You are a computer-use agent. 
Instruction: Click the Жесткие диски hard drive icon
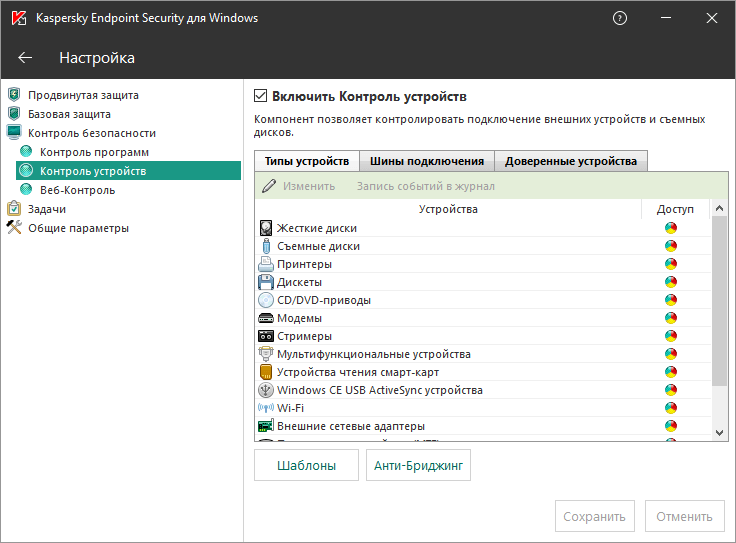pyautogui.click(x=266, y=228)
